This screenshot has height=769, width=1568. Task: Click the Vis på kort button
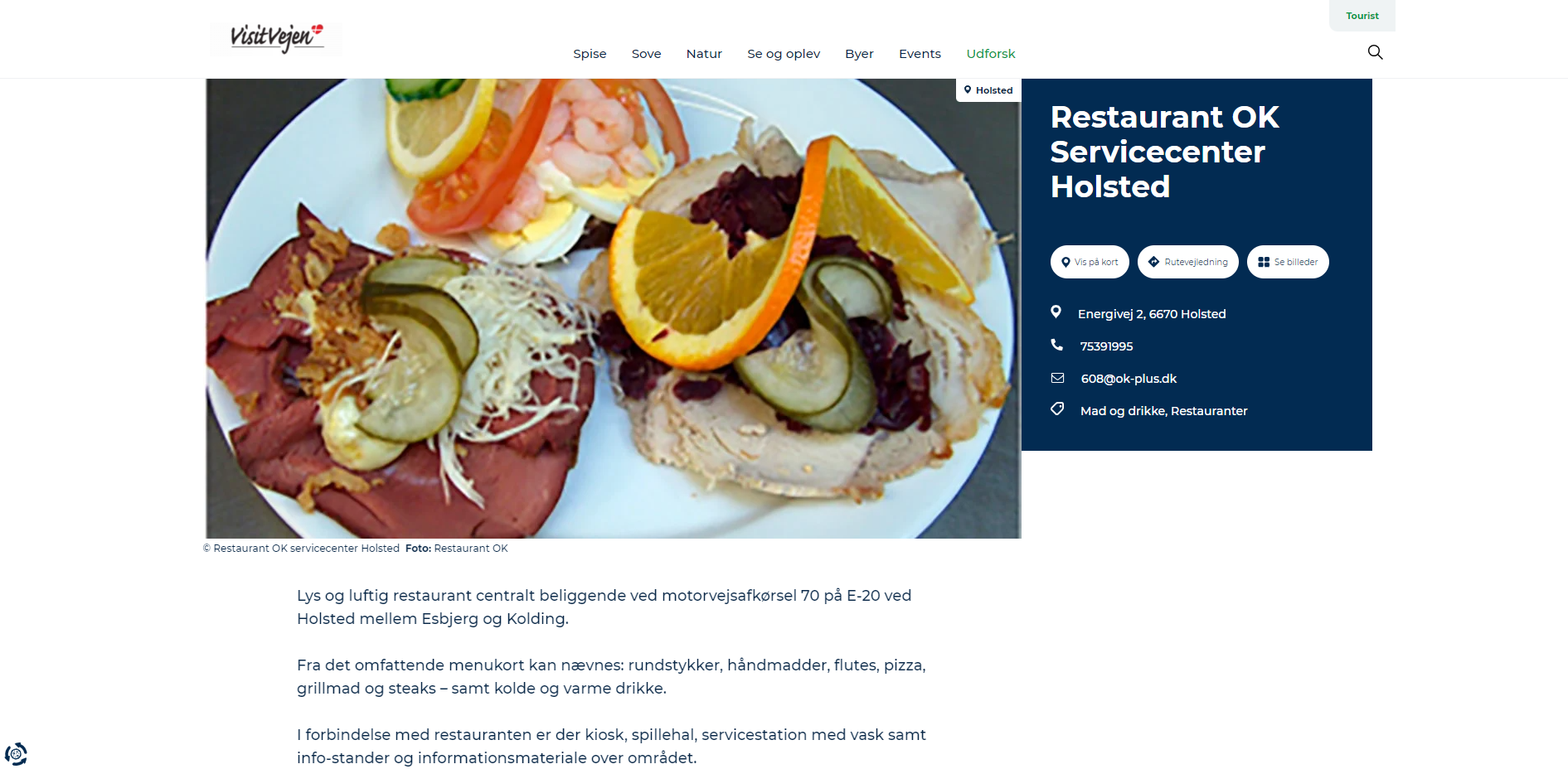1090,262
